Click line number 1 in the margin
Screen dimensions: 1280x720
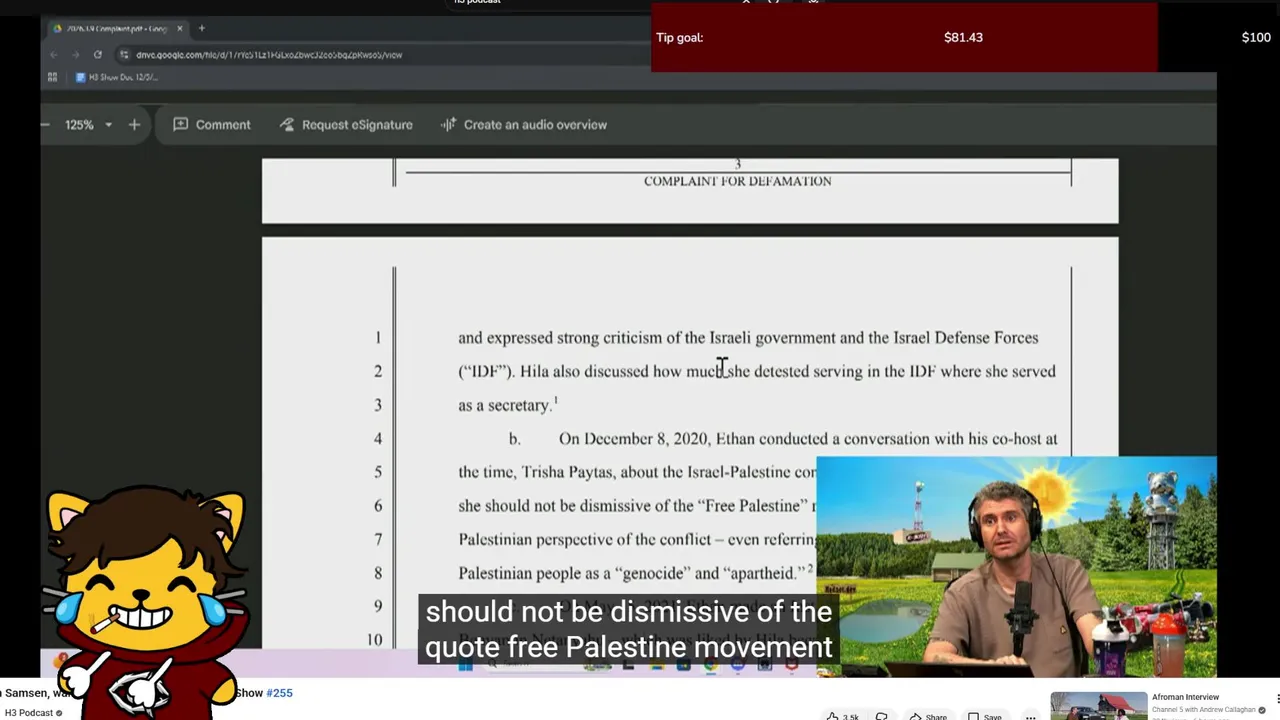pyautogui.click(x=378, y=338)
